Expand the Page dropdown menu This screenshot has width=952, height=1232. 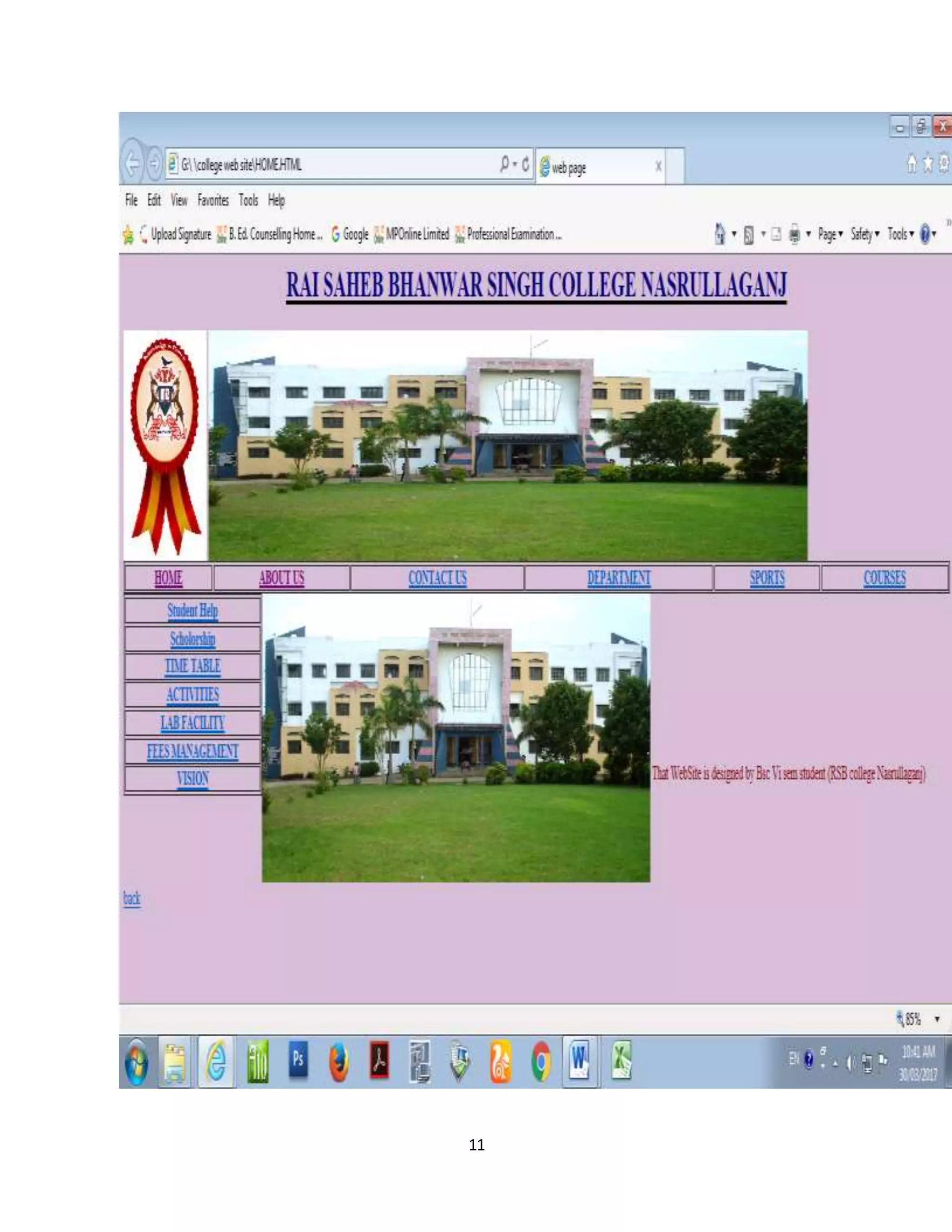830,233
